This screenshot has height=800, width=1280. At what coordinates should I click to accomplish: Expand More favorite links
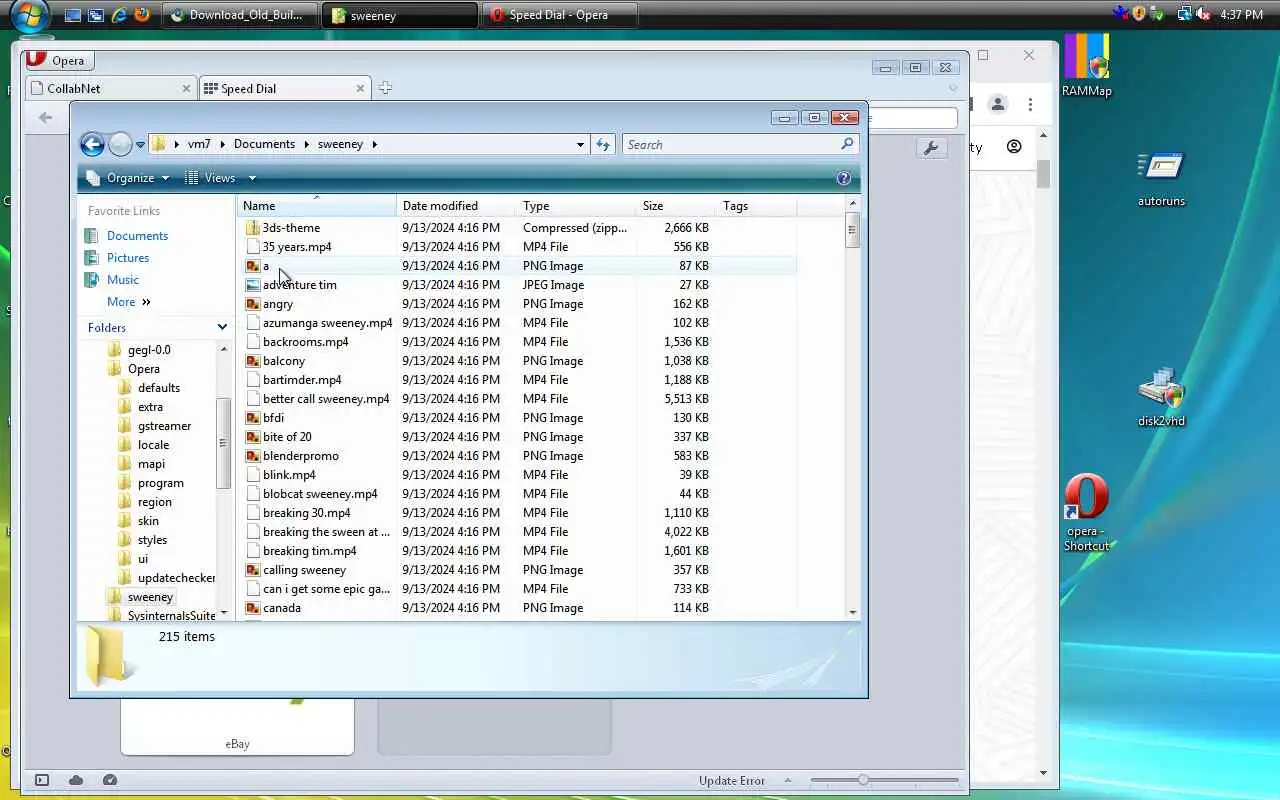pyautogui.click(x=128, y=302)
